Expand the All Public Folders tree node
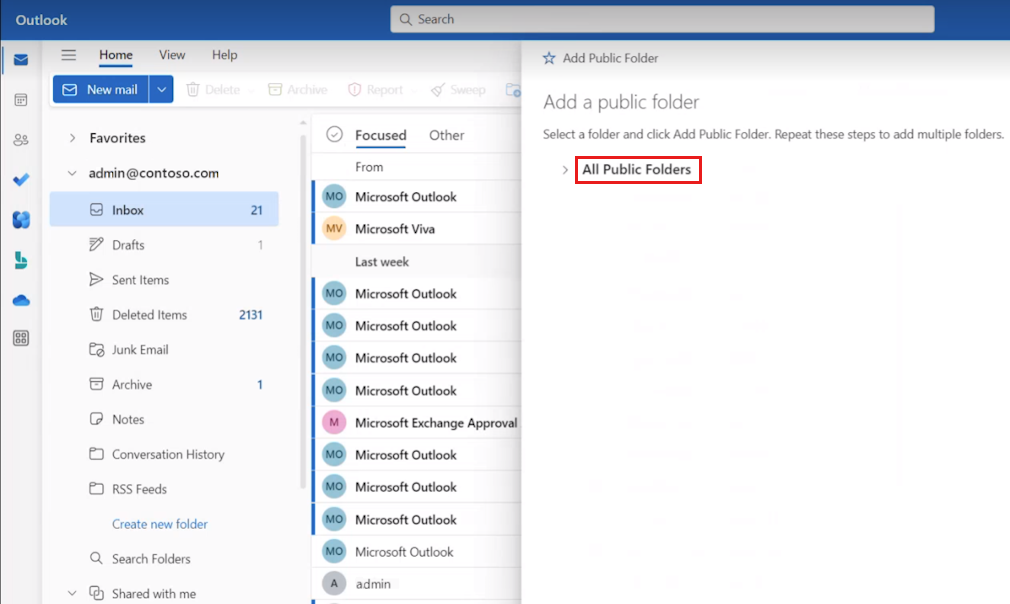 pos(564,170)
